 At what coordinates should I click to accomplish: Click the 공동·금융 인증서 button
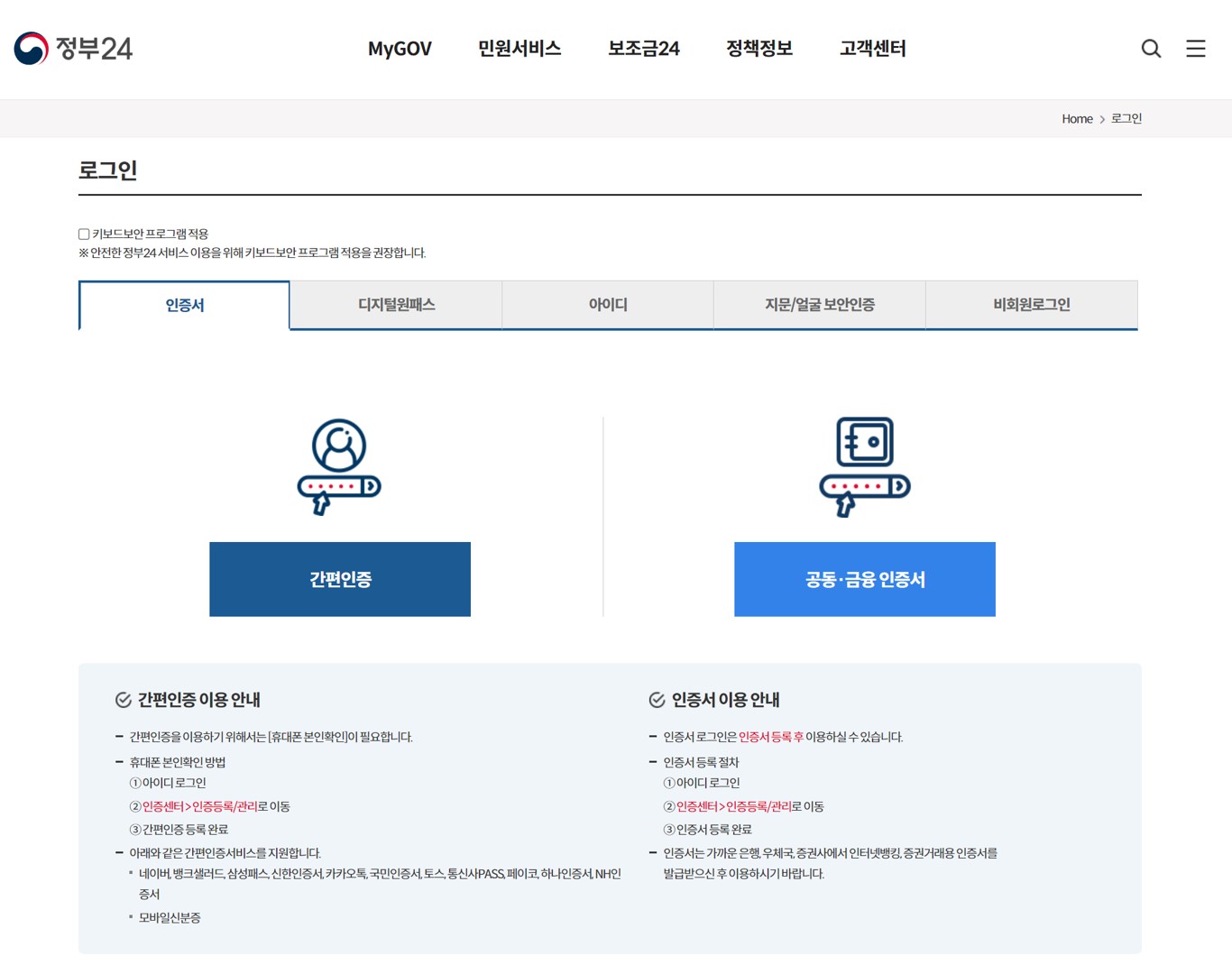pyautogui.click(x=864, y=579)
